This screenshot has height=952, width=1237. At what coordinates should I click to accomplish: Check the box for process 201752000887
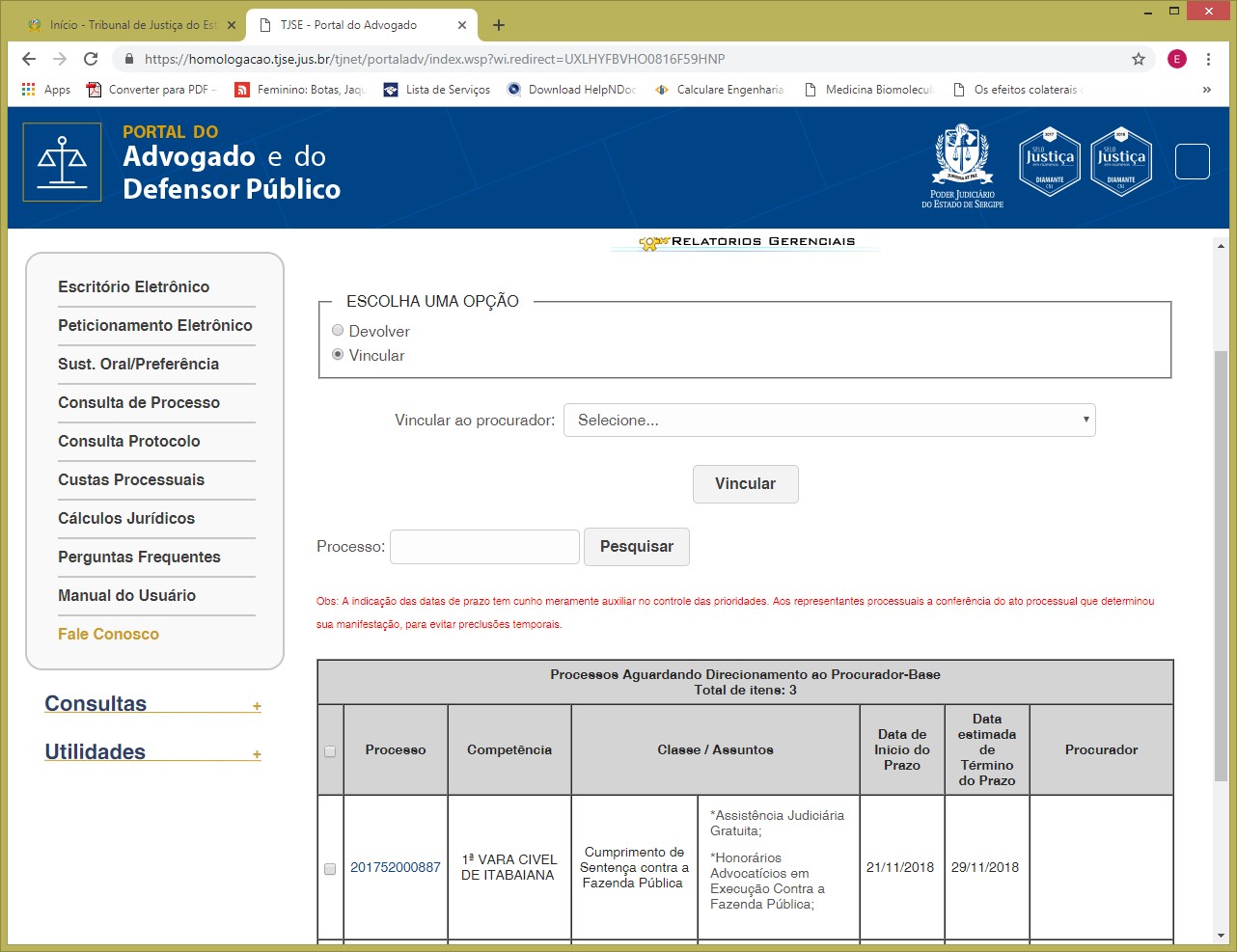pyautogui.click(x=330, y=868)
